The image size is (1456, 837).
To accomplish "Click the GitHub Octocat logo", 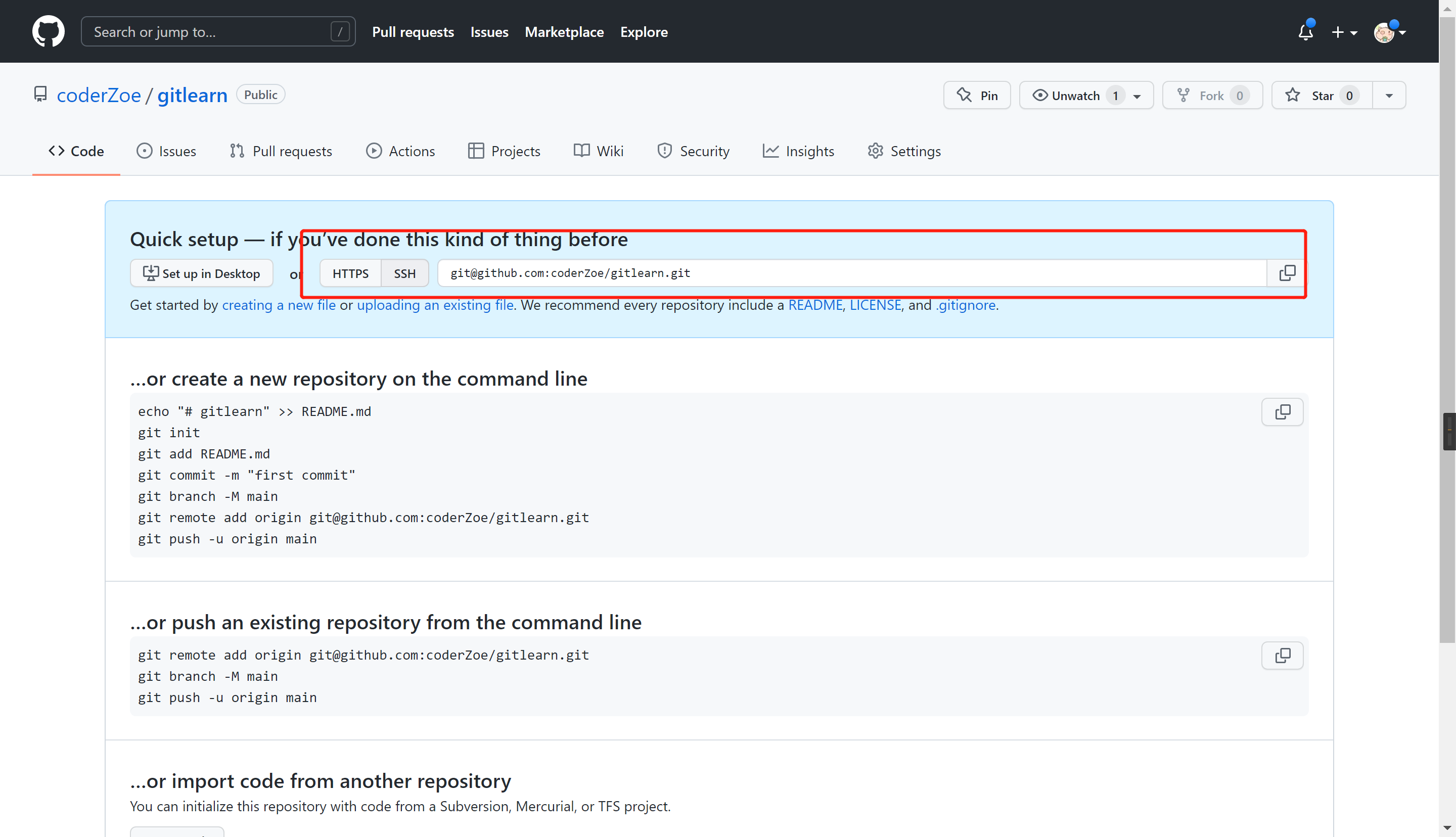I will click(x=49, y=31).
